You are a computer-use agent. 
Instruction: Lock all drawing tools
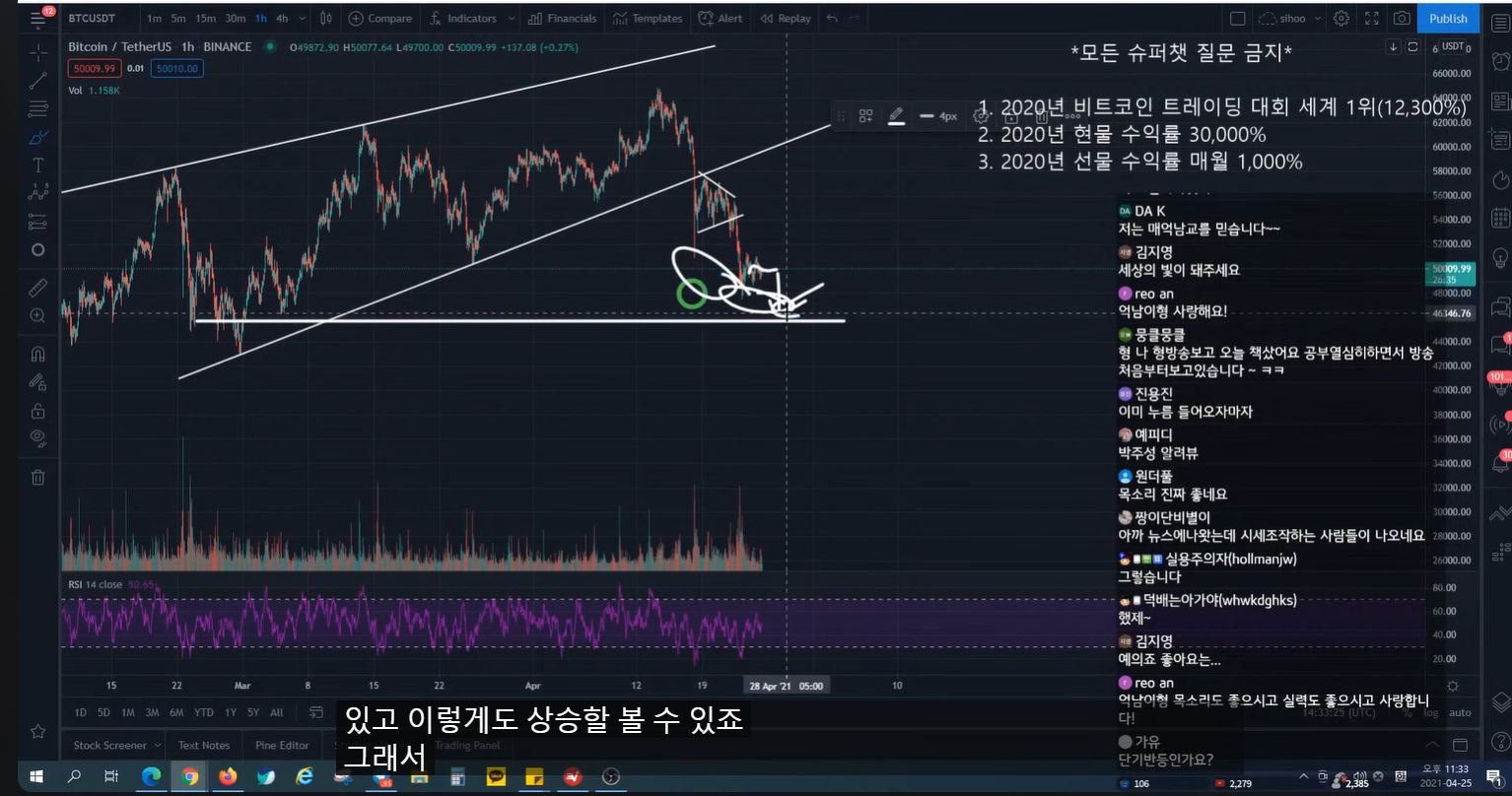pos(37,410)
